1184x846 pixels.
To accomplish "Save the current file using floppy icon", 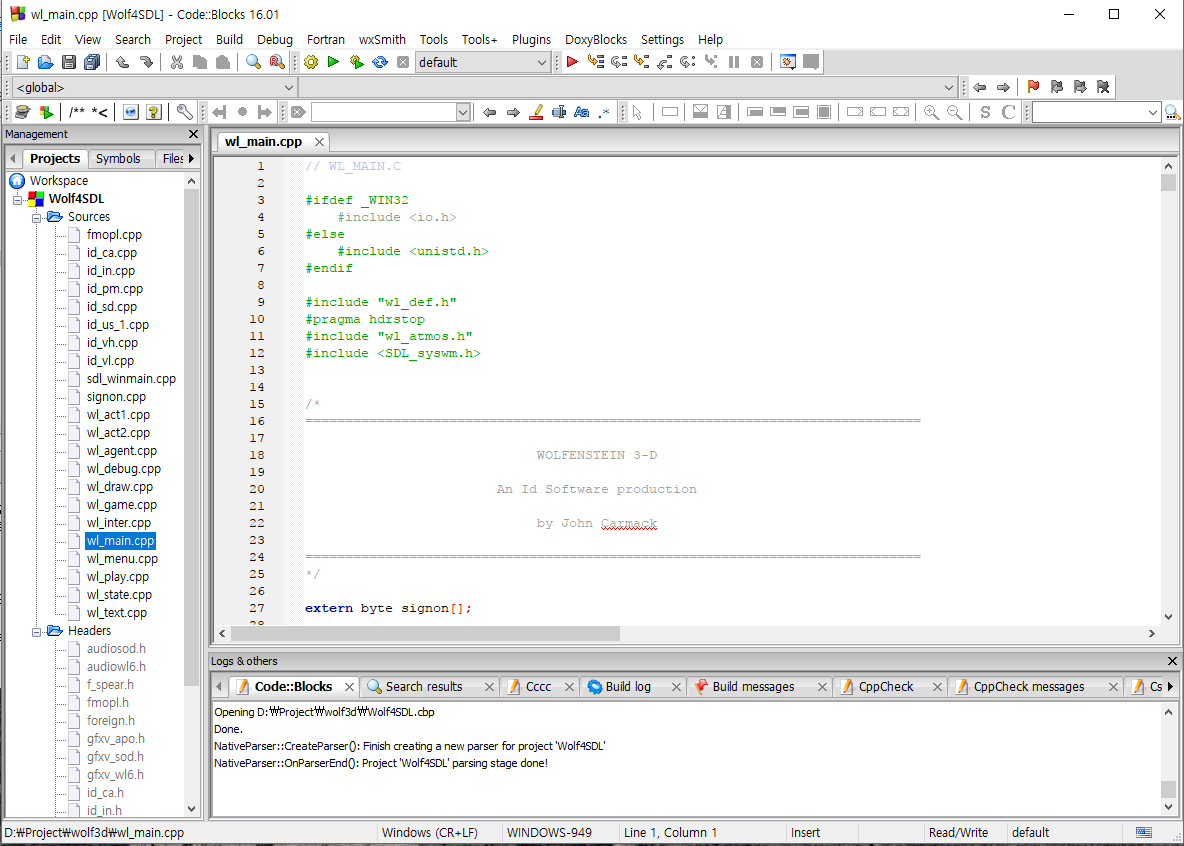I will point(69,62).
